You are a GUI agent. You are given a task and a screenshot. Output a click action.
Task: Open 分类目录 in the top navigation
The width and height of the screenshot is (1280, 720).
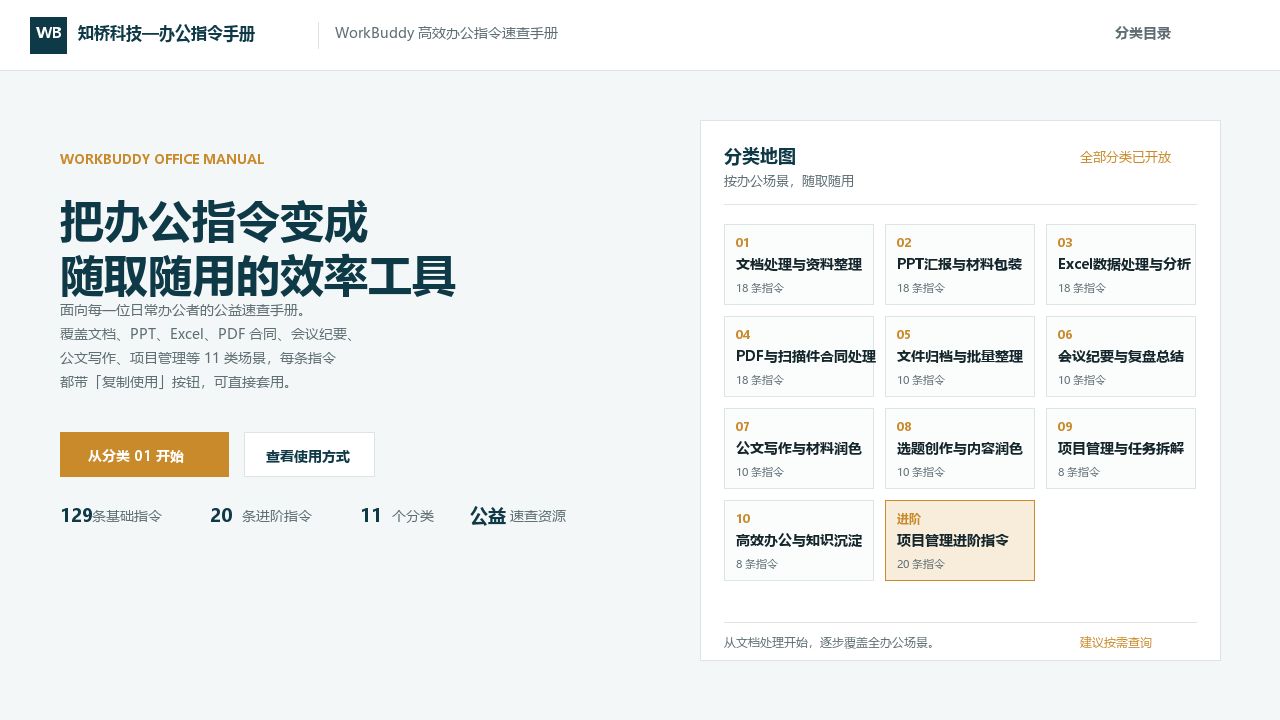click(1143, 33)
